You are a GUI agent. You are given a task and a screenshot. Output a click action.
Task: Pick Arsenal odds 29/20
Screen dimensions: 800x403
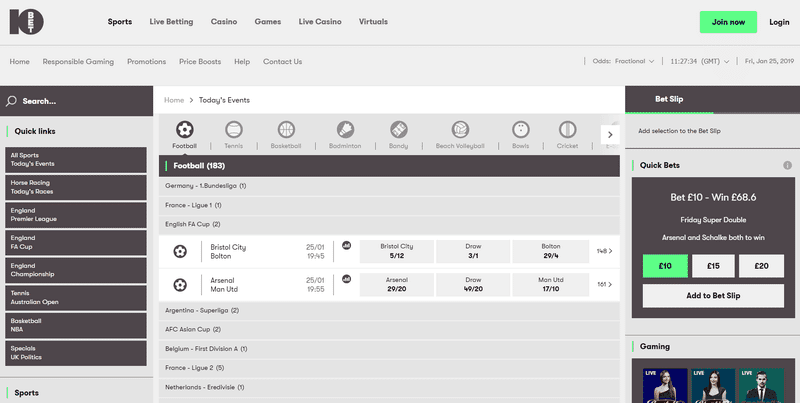point(396,284)
